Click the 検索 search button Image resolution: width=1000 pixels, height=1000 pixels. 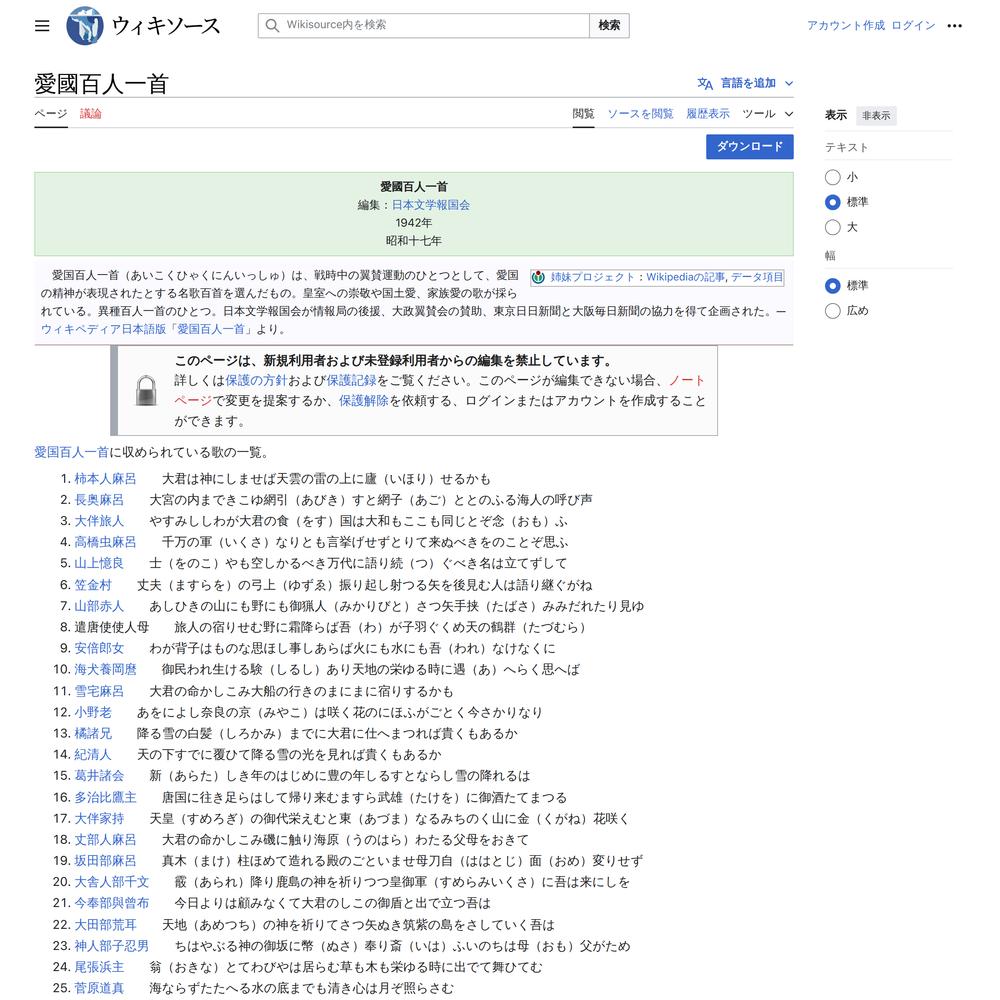(x=609, y=26)
